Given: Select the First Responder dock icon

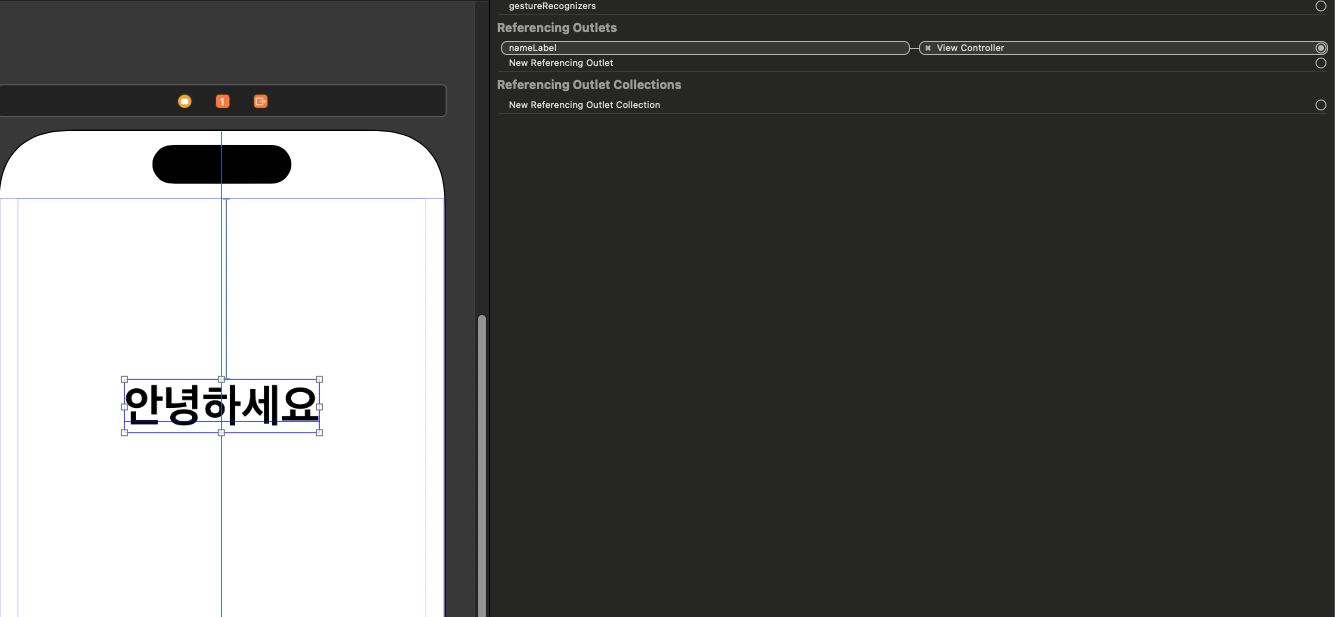Looking at the screenshot, I should click(x=223, y=101).
